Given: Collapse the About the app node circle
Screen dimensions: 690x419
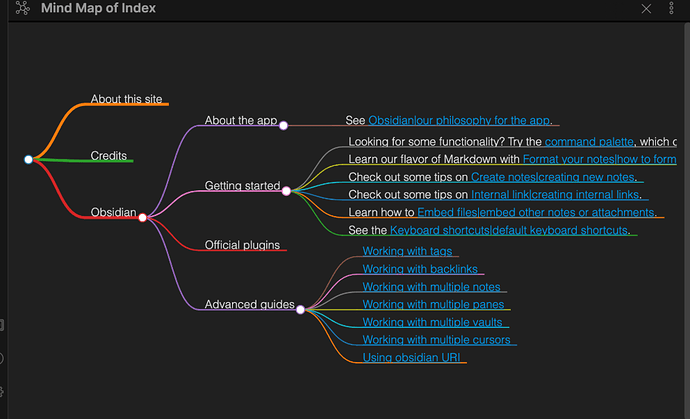Looking at the screenshot, I should click(x=283, y=125).
